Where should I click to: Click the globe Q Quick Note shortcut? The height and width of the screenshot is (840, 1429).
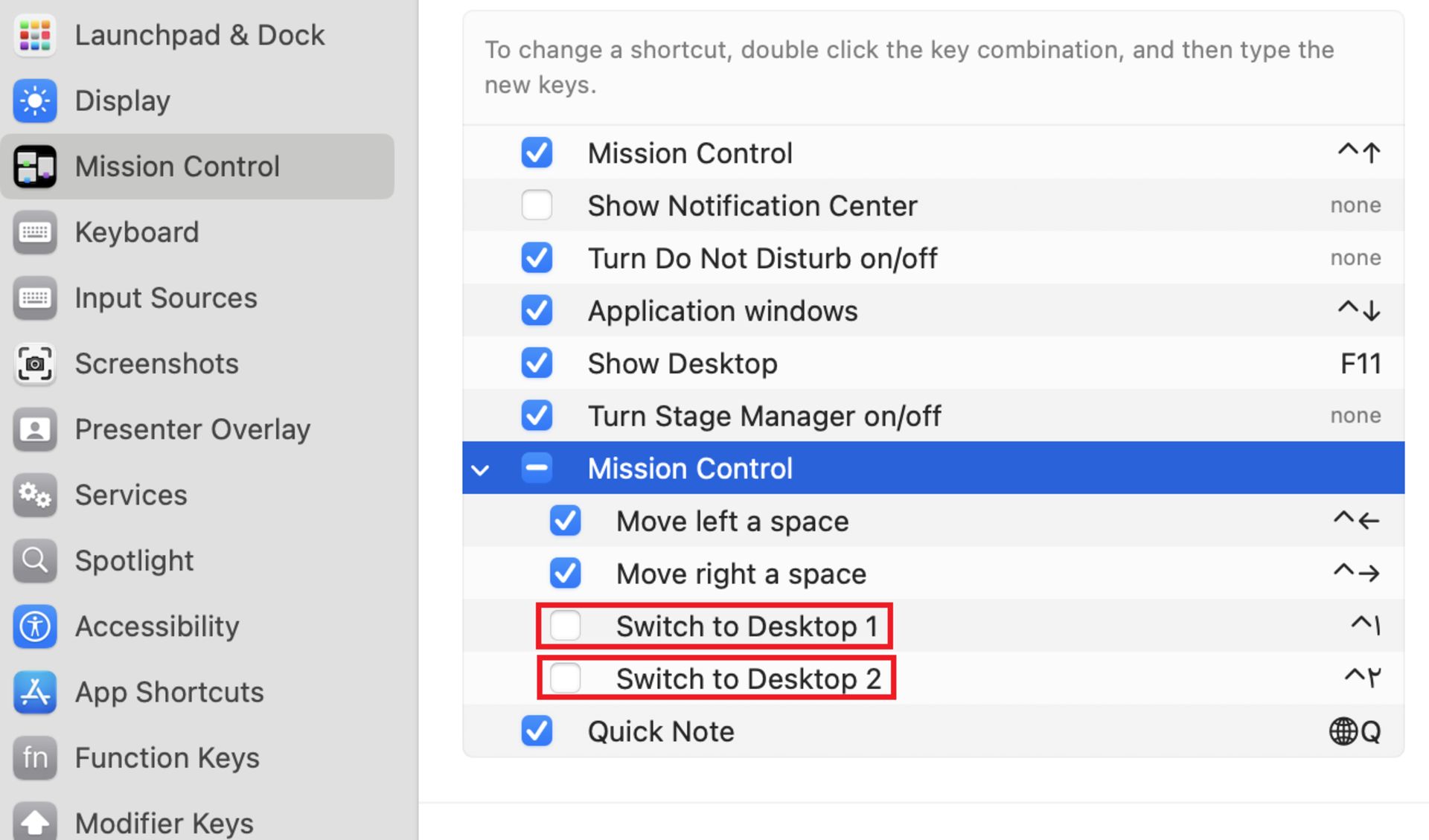coord(1355,731)
